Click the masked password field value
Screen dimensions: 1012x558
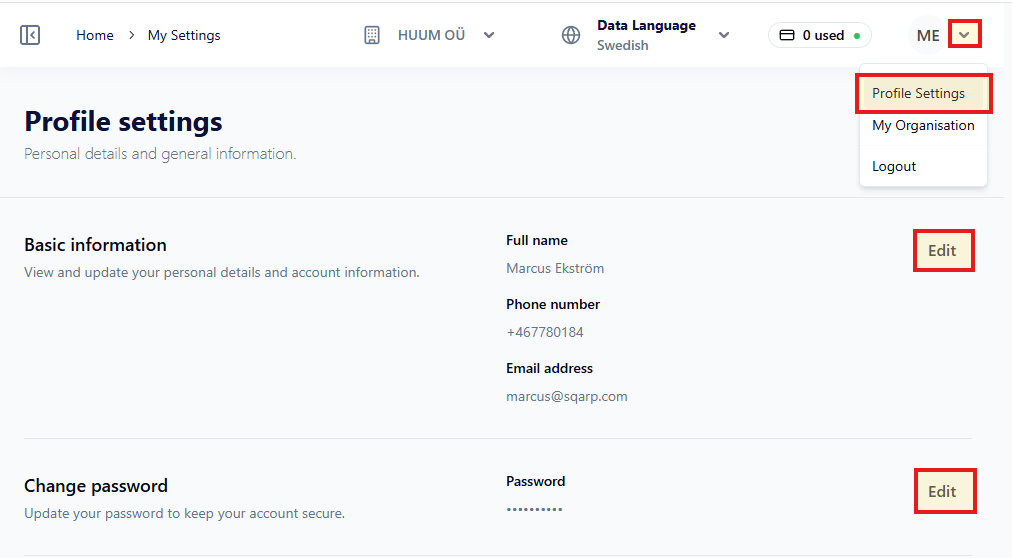(x=535, y=509)
